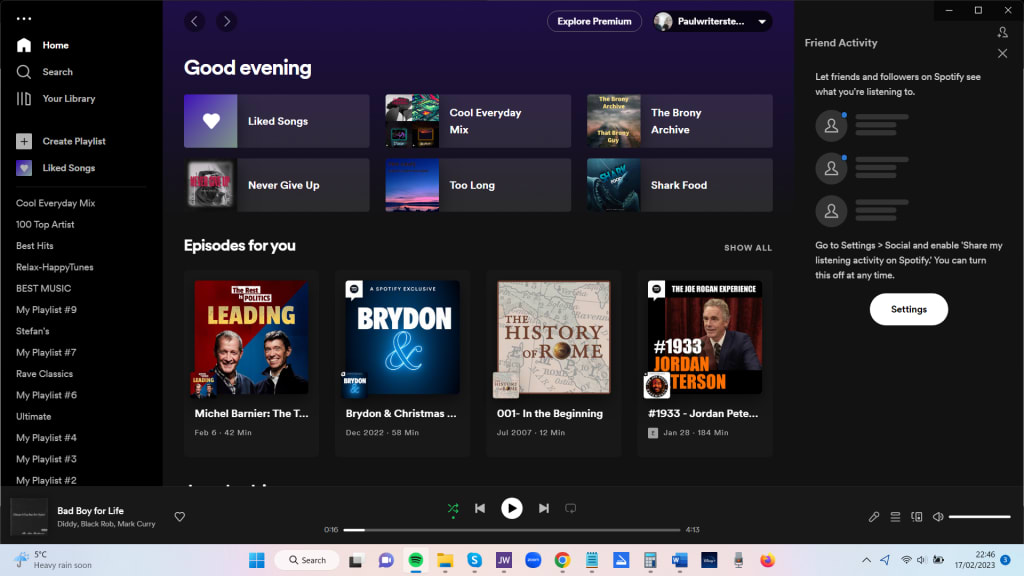The width and height of the screenshot is (1024, 576).
Task: Open Search in the sidebar
Action: (x=44, y=72)
